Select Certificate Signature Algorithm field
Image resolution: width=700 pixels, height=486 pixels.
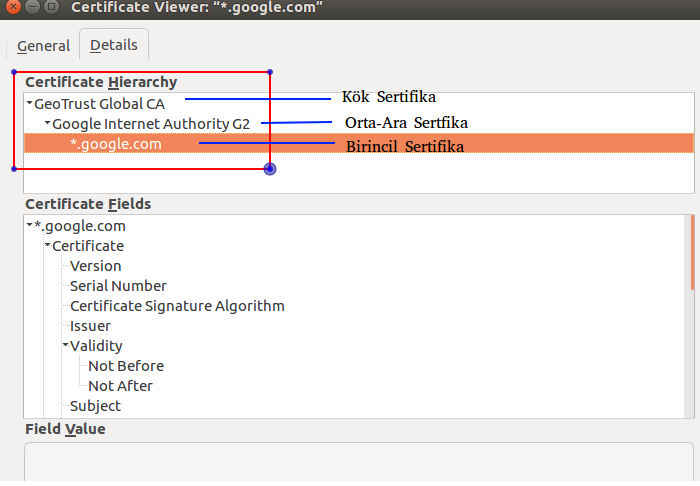(x=177, y=306)
